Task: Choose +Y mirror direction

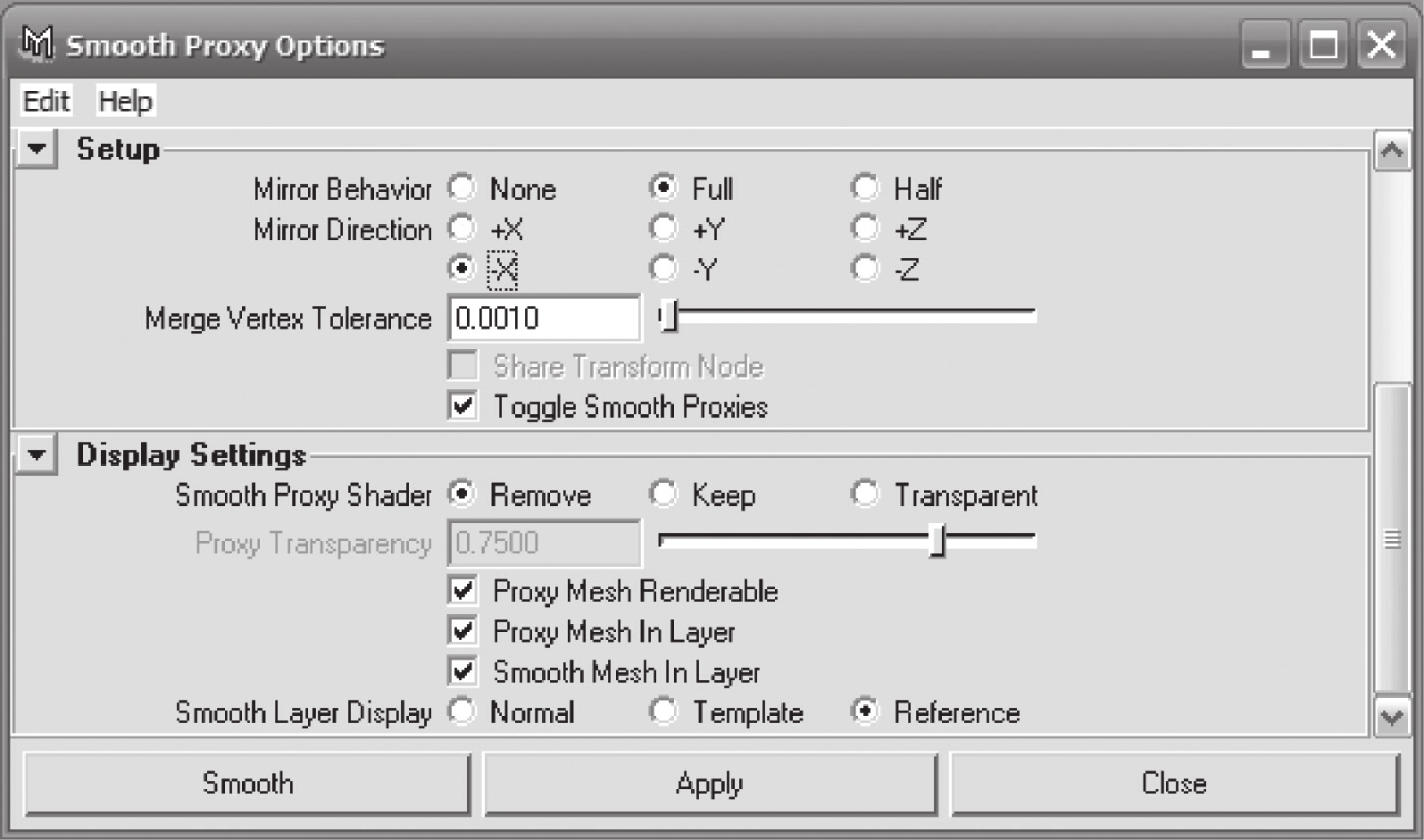Action: (663, 229)
